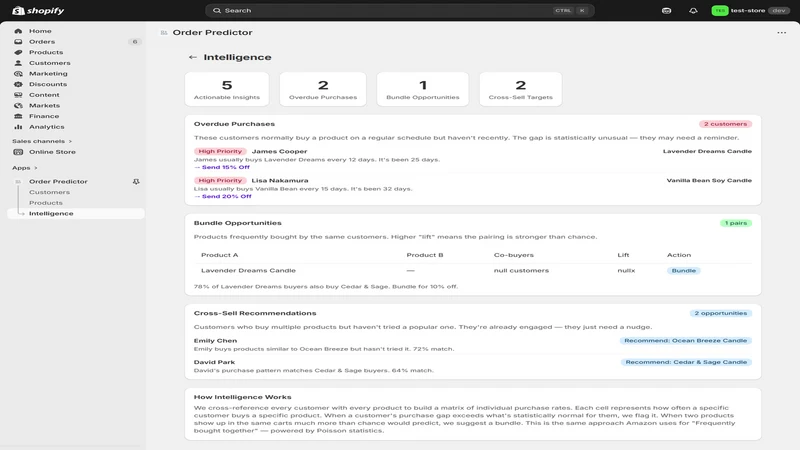The width and height of the screenshot is (800, 450).
Task: Expand the Sales channels section
Action: [x=42, y=141]
